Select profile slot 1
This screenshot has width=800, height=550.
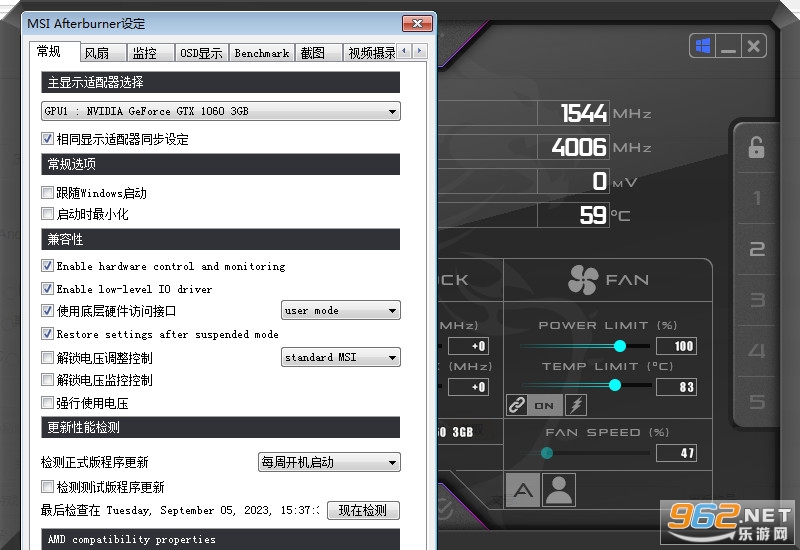(757, 198)
